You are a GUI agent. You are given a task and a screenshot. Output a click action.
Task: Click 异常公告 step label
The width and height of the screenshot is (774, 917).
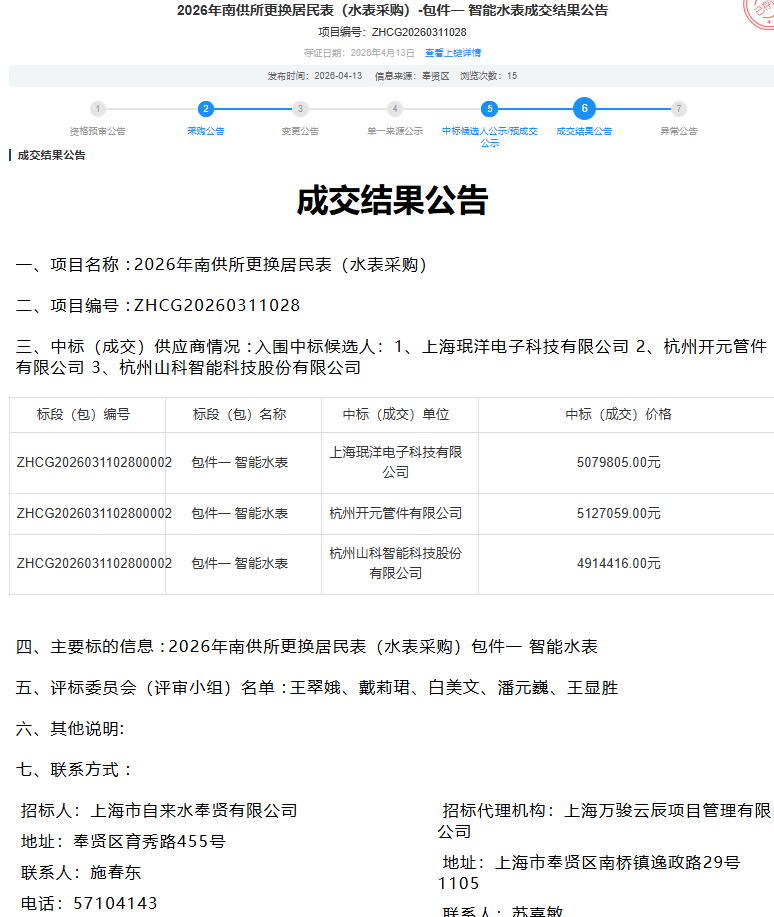[679, 131]
